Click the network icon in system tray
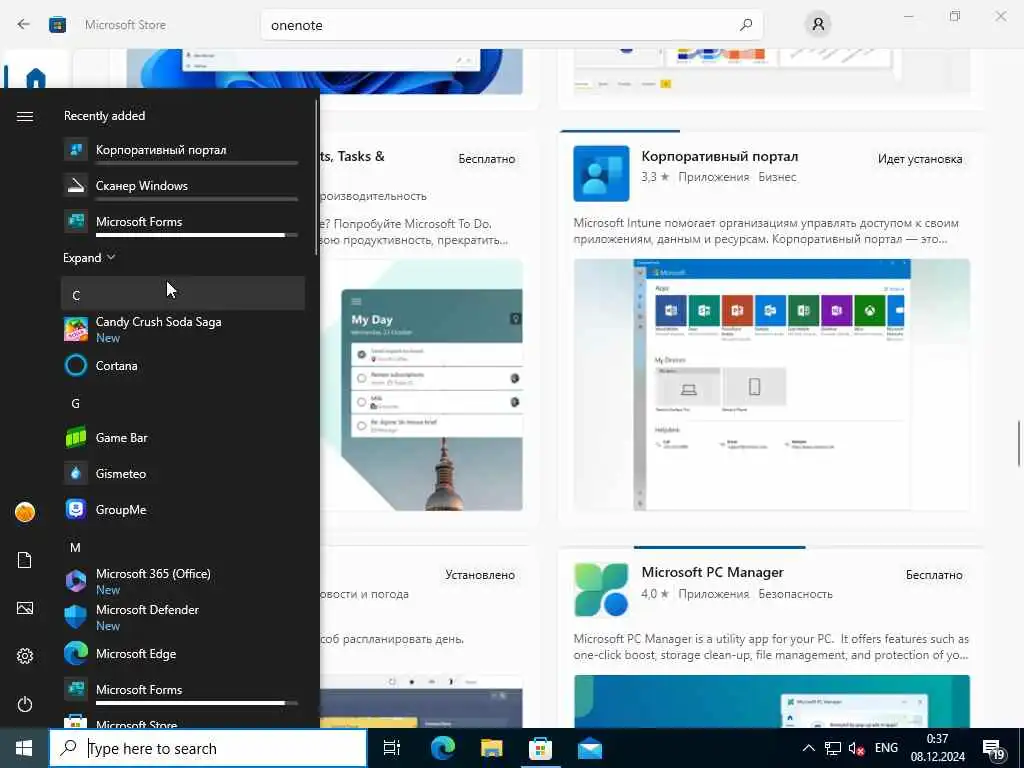Image resolution: width=1024 pixels, height=768 pixels. pyautogui.click(x=832, y=748)
